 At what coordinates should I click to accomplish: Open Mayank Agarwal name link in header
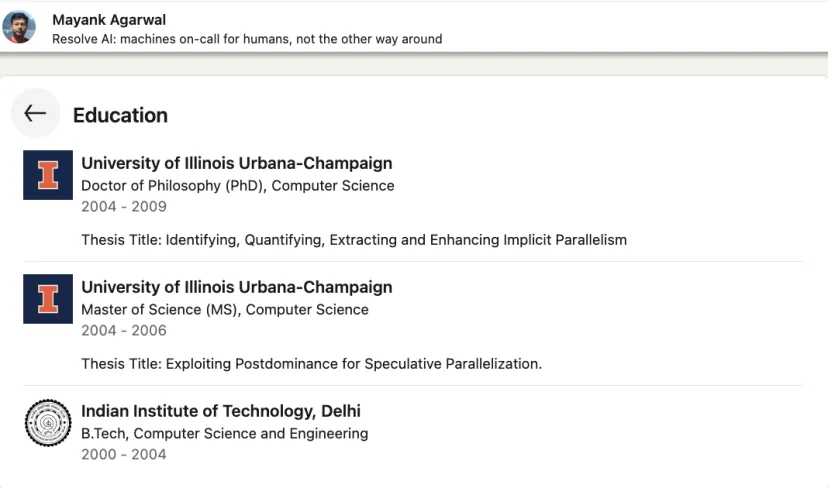109,20
